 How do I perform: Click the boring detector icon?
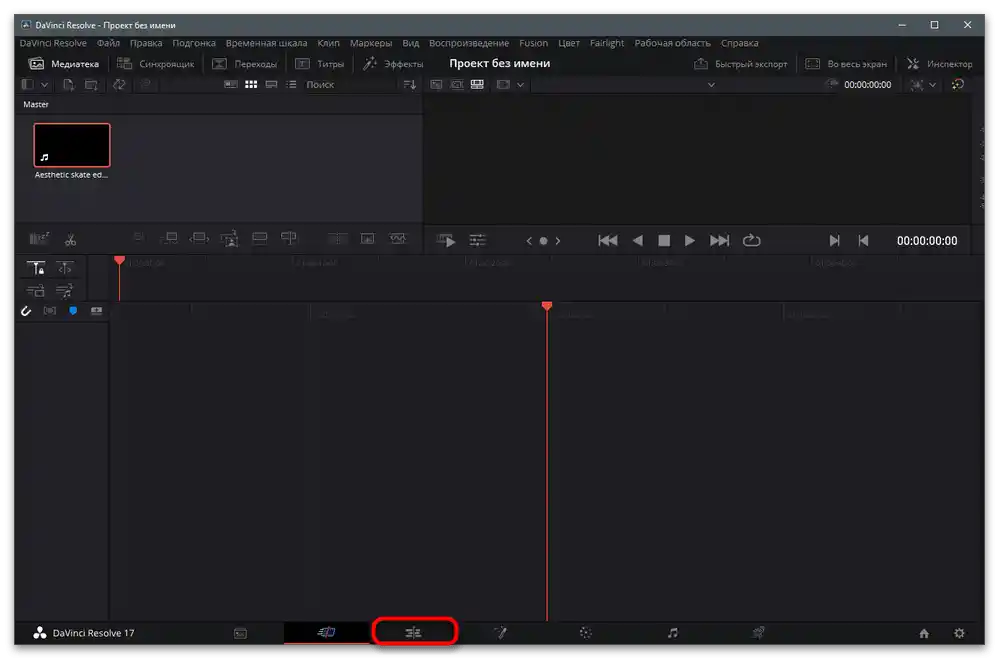(39, 239)
